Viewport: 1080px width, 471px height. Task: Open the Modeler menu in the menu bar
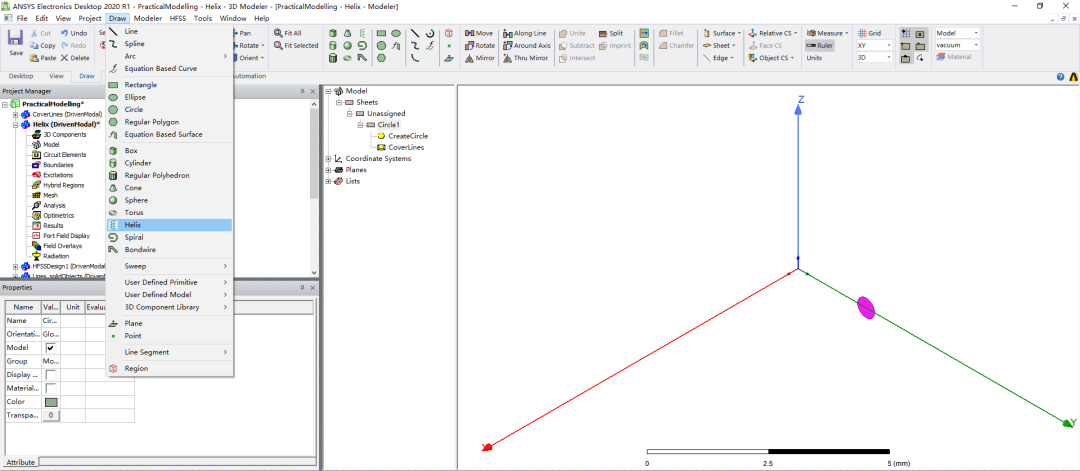(x=147, y=19)
